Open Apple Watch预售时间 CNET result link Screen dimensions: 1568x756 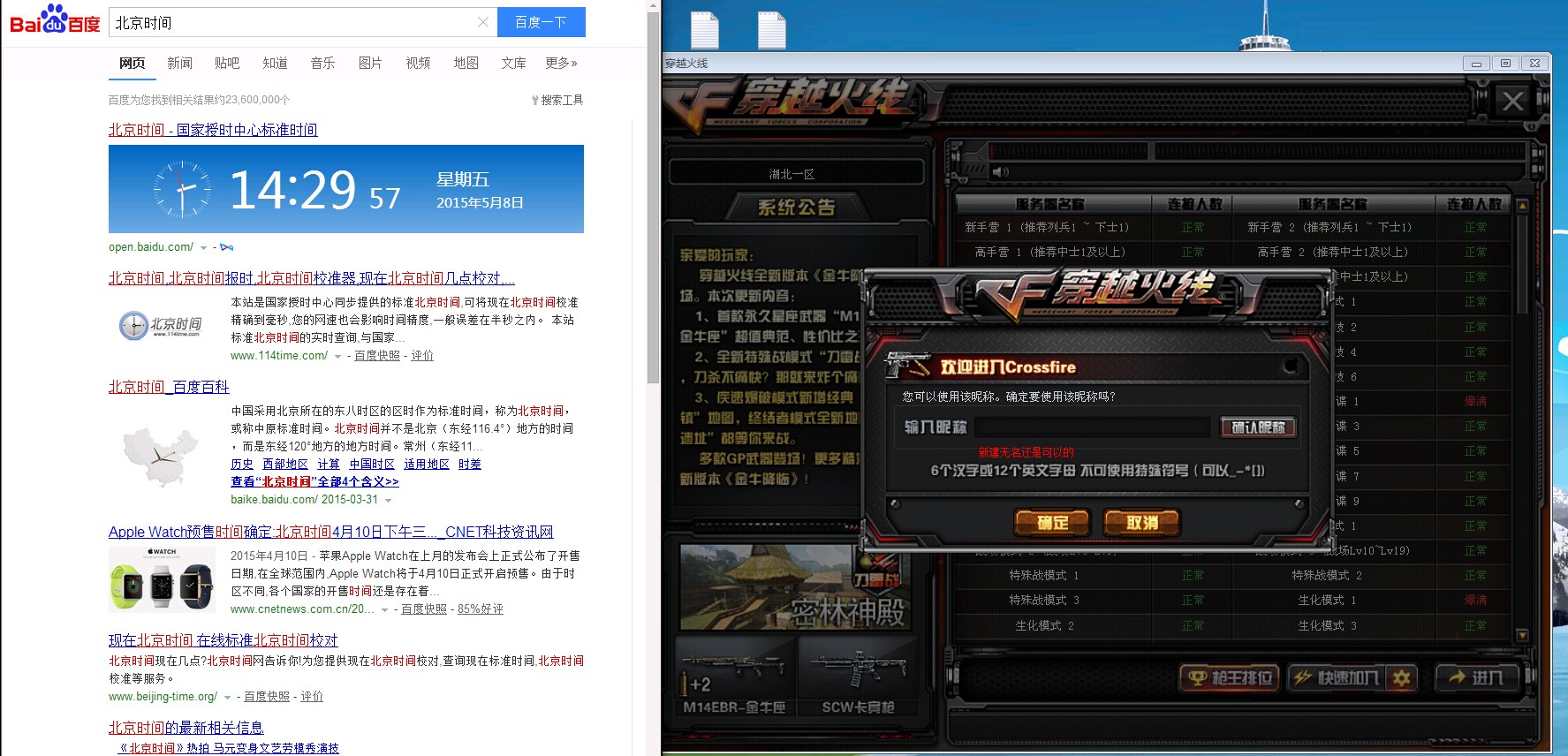pyautogui.click(x=331, y=532)
